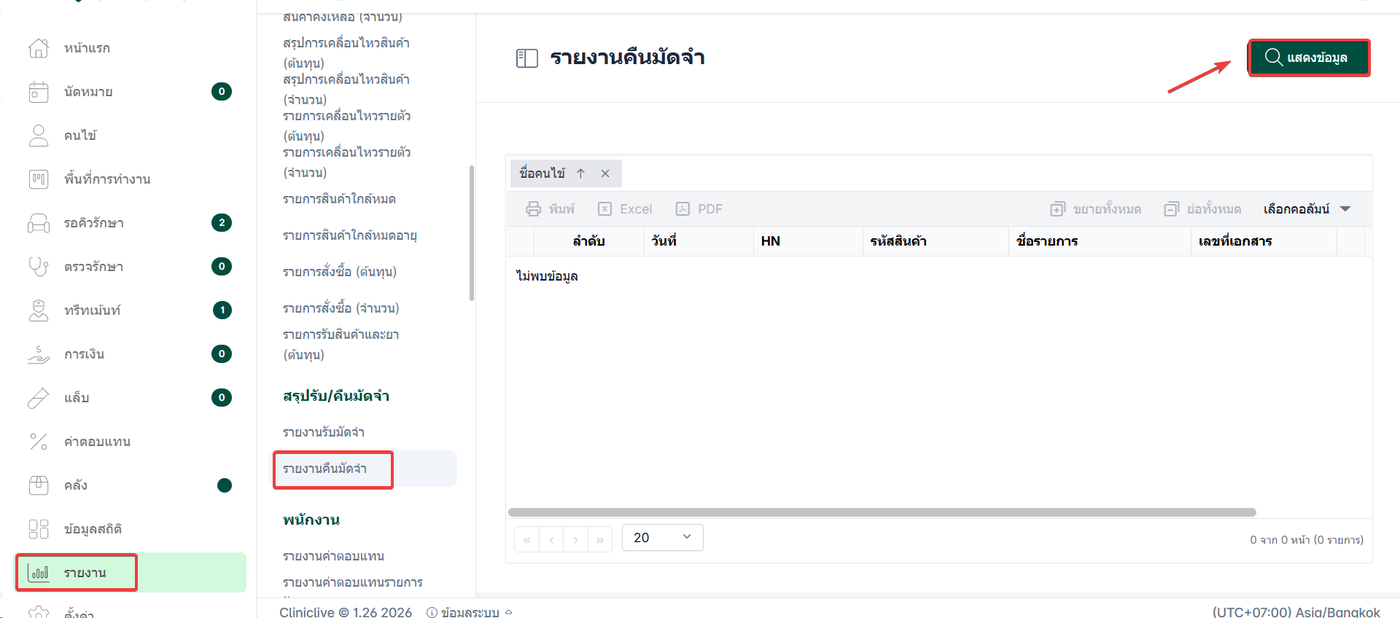Click the report book icon beside title
The width and height of the screenshot is (1400, 618).
527,58
